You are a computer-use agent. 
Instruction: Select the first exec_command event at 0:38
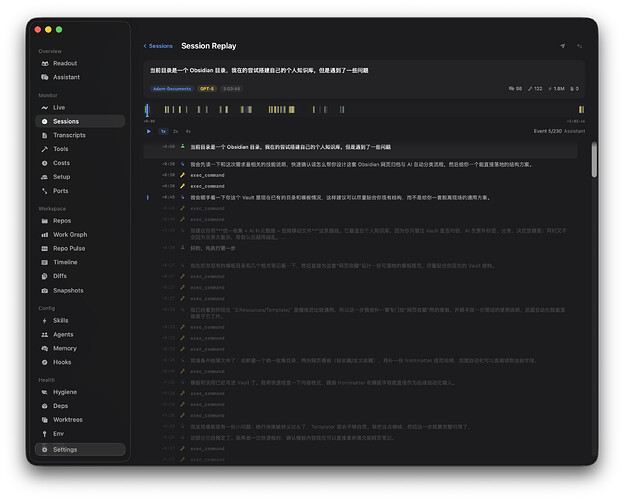361,175
